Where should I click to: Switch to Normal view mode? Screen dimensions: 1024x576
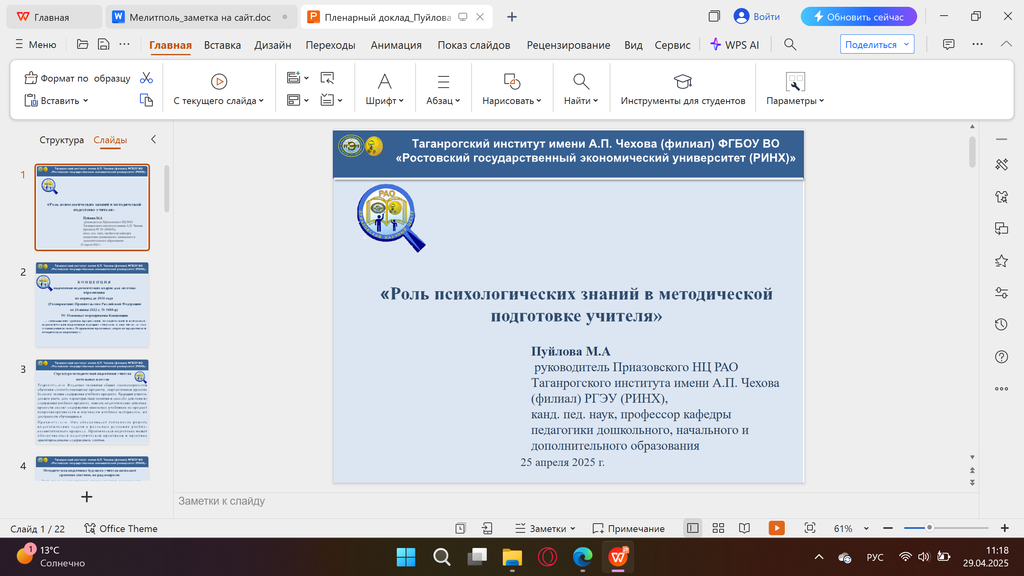(692, 528)
